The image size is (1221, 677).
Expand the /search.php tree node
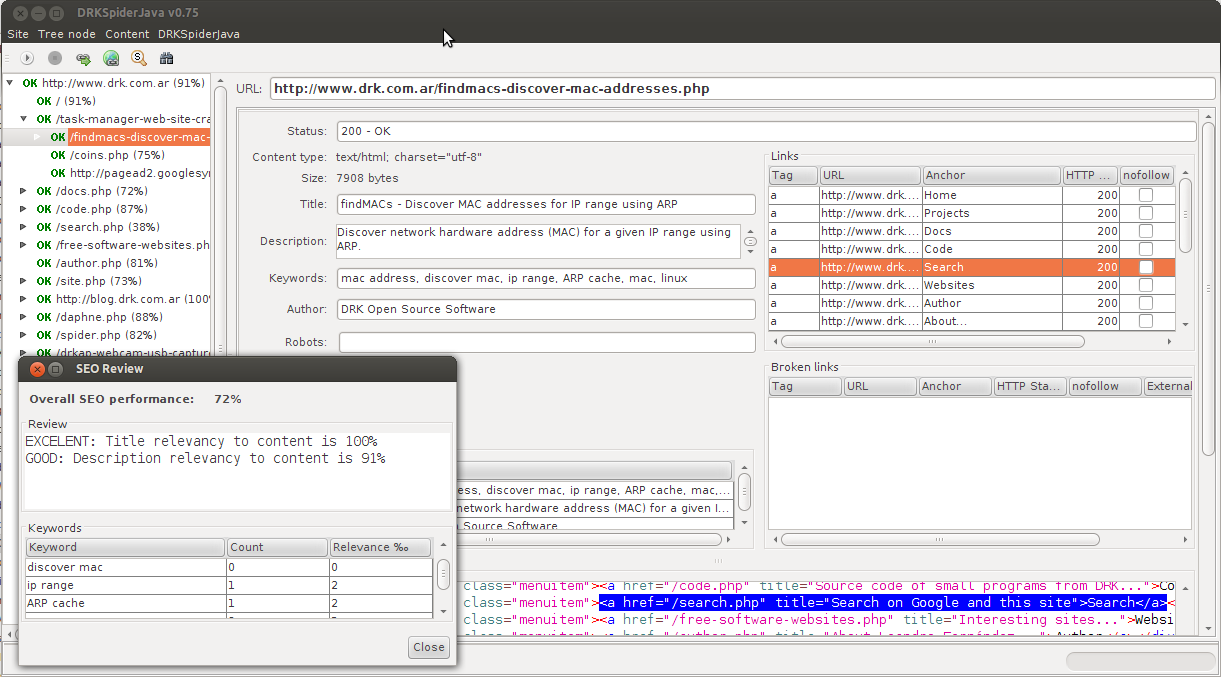pos(24,227)
